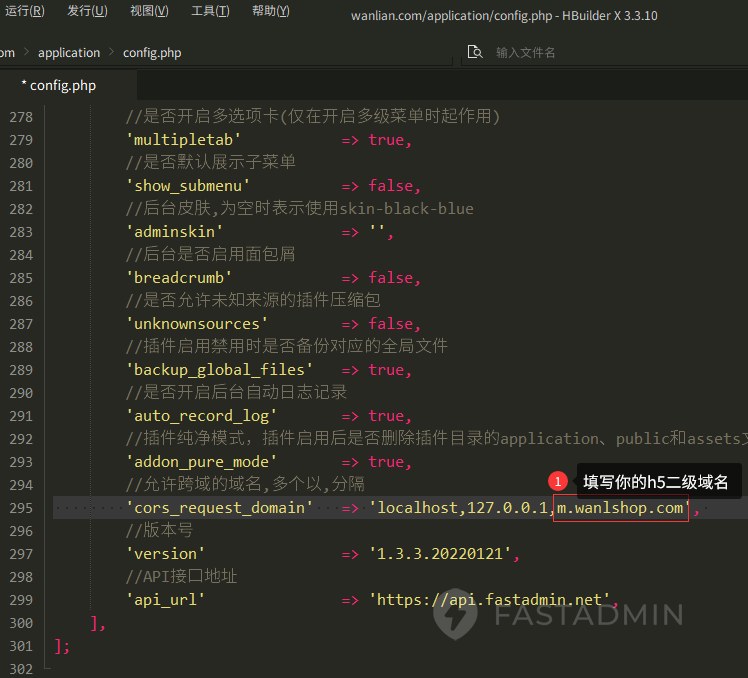Click the application breadcrumb folder
This screenshot has height=678, width=748.
[x=69, y=52]
